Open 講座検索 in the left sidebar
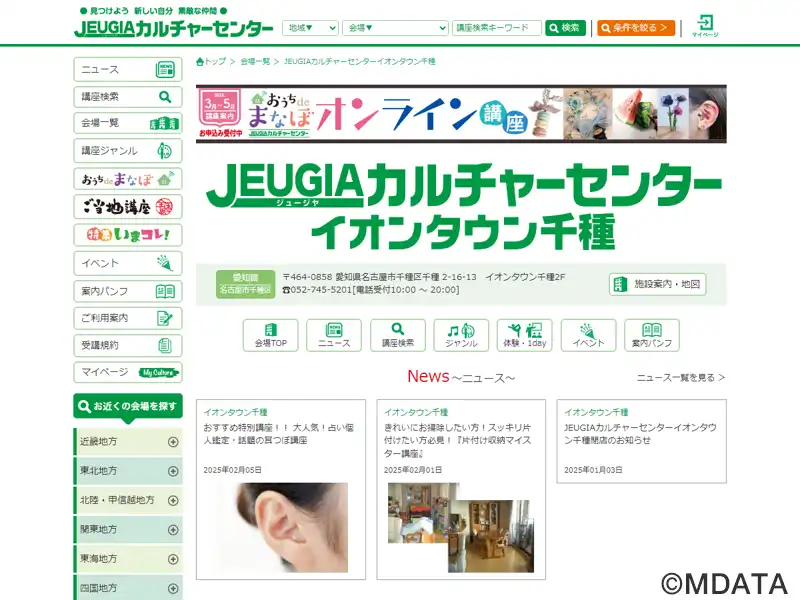 click(x=128, y=96)
